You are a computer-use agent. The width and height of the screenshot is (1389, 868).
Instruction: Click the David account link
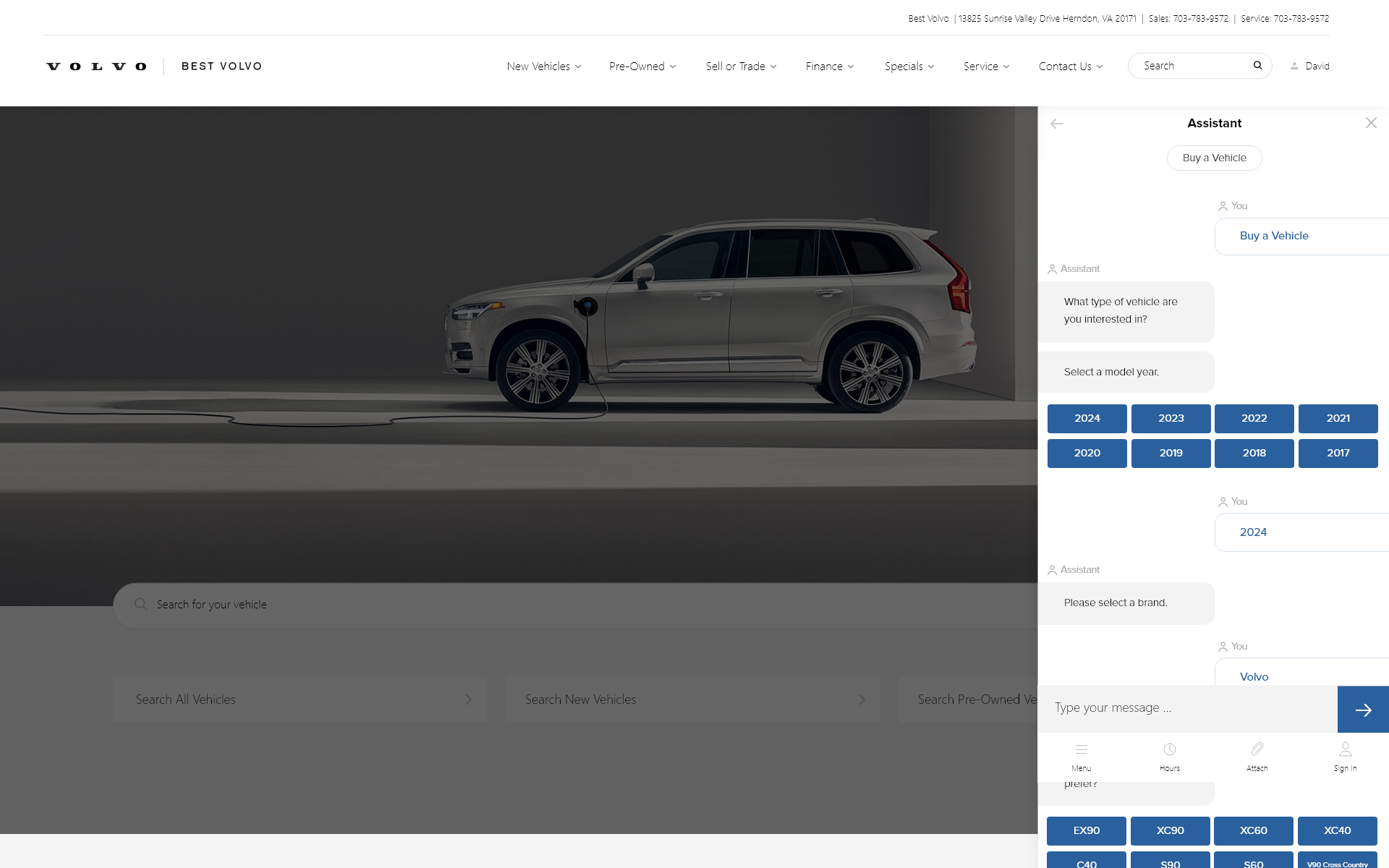point(1317,66)
